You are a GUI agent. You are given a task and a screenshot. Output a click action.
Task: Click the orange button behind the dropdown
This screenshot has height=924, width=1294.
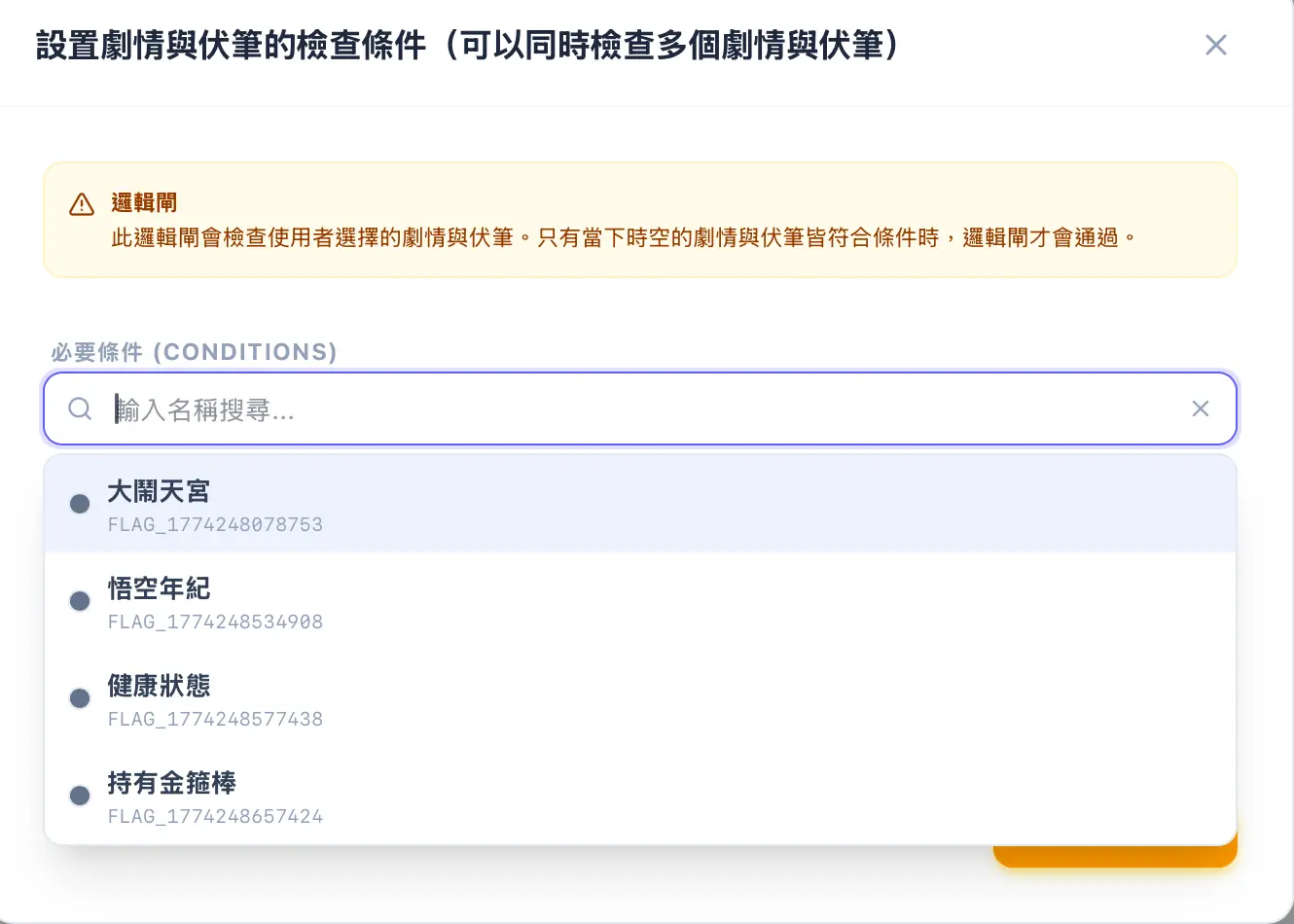click(x=1115, y=856)
